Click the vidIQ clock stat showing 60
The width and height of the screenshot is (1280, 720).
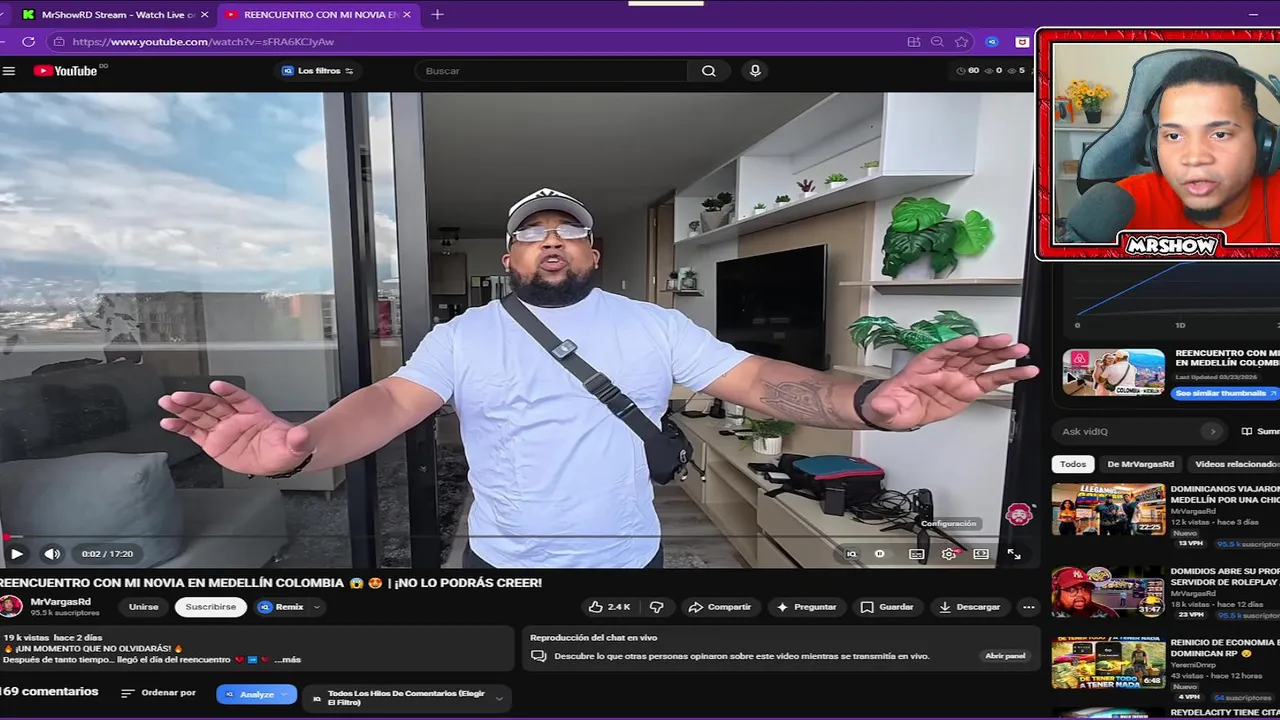coord(968,71)
